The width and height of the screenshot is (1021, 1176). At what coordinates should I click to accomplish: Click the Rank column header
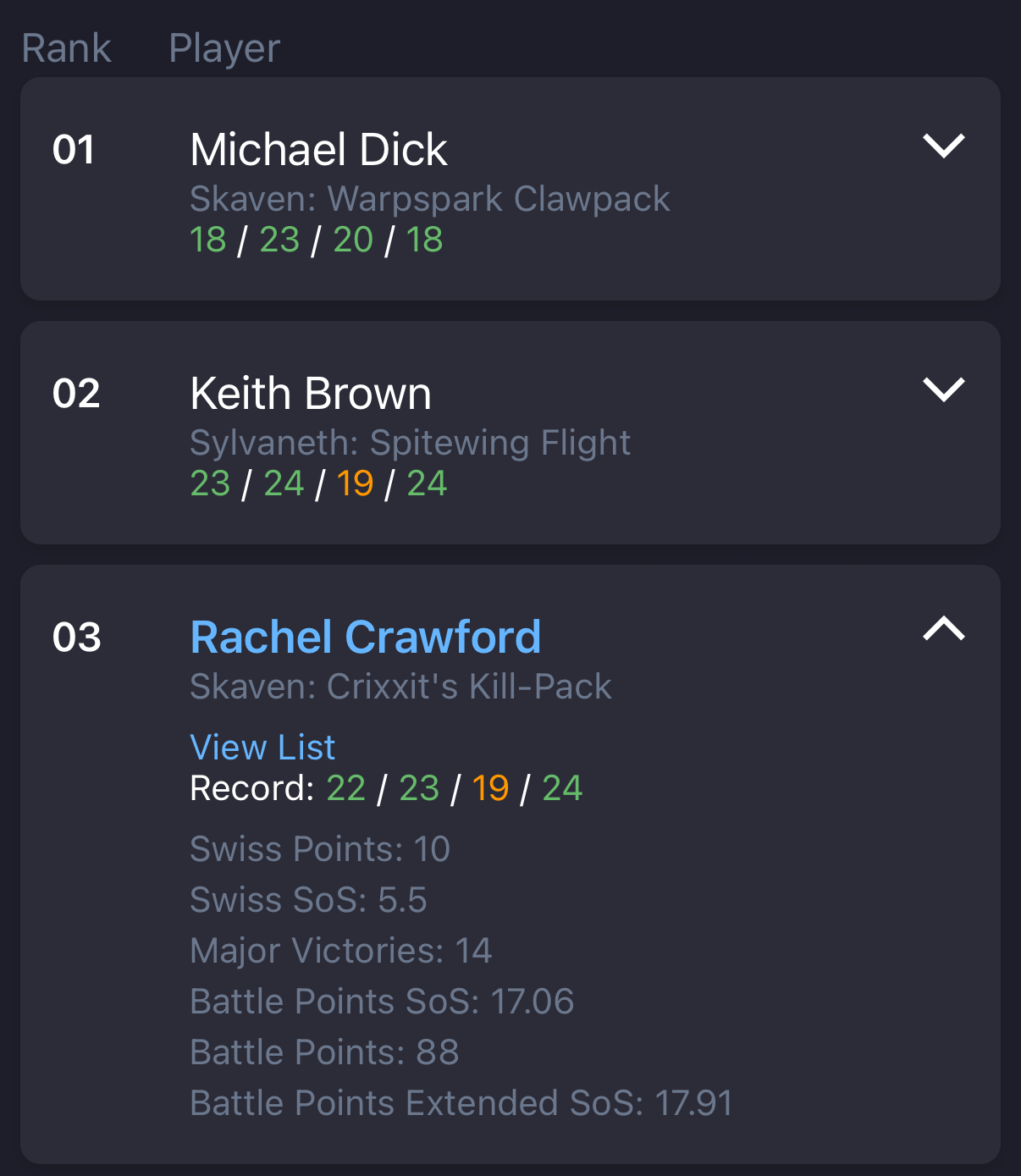point(66,48)
